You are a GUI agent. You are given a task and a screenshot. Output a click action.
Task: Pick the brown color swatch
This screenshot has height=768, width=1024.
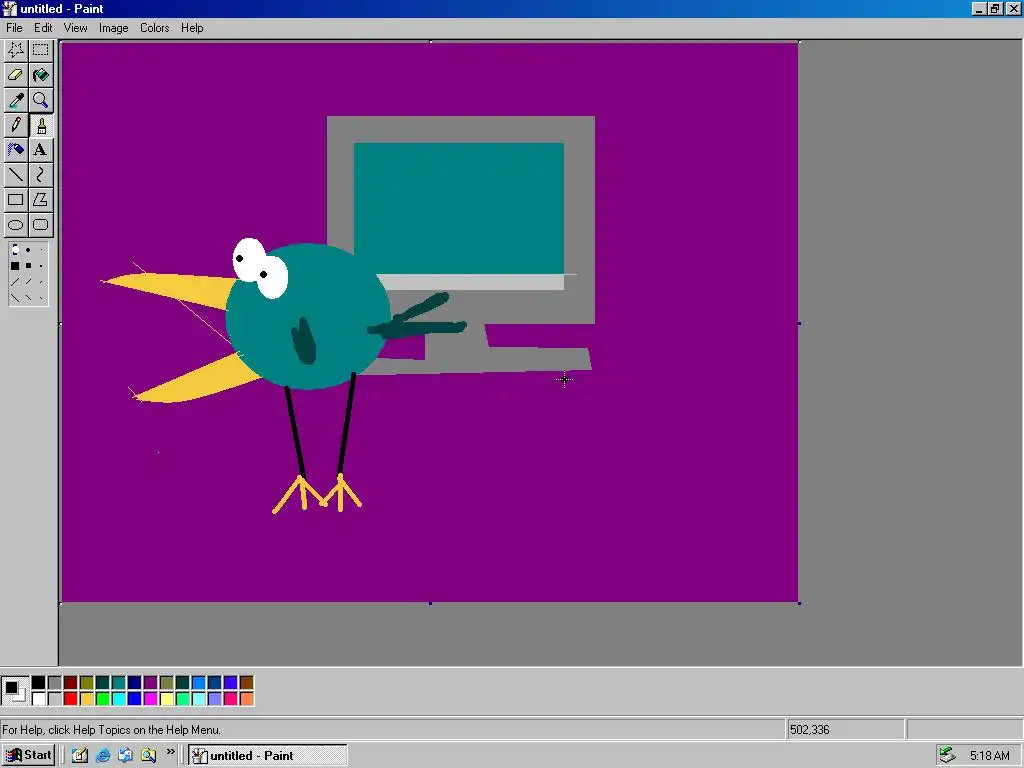(246, 683)
